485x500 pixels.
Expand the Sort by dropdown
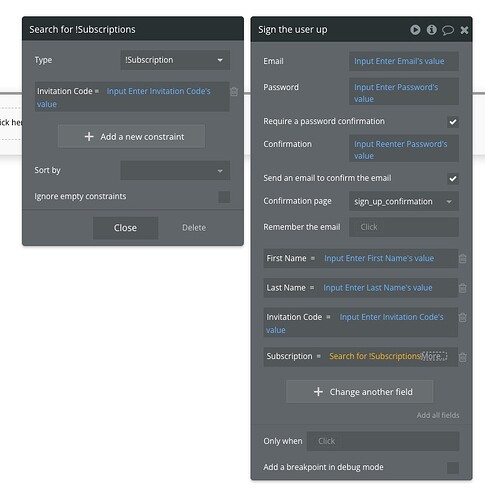[x=175, y=170]
